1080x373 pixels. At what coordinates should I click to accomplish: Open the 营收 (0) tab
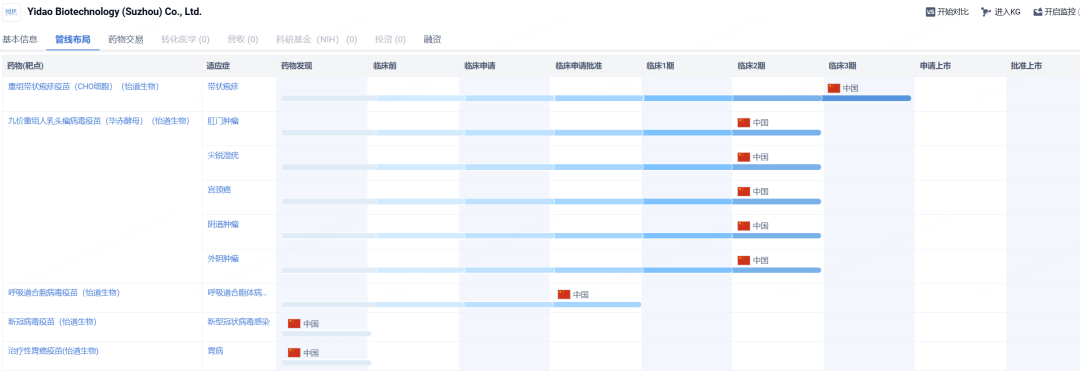click(242, 39)
